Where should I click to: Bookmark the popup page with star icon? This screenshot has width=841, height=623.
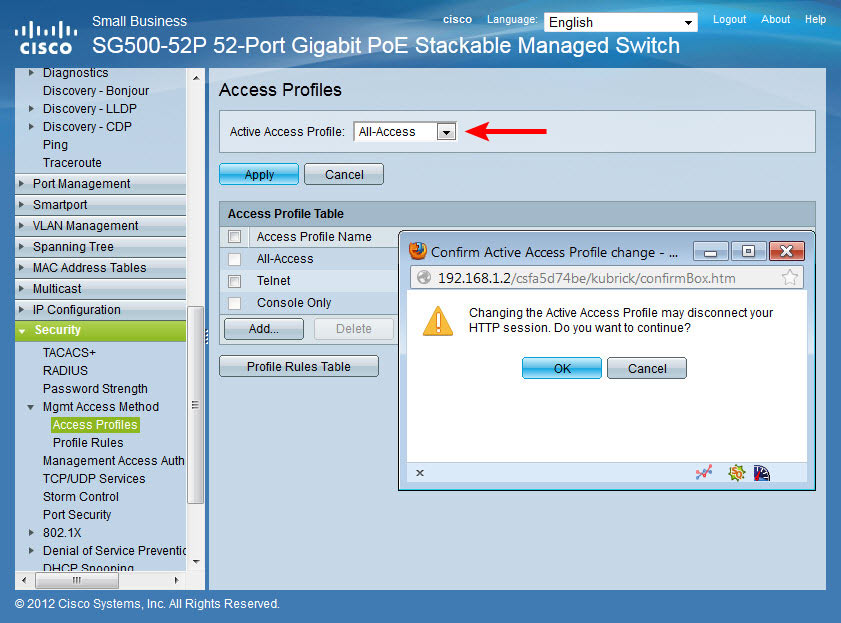(790, 277)
